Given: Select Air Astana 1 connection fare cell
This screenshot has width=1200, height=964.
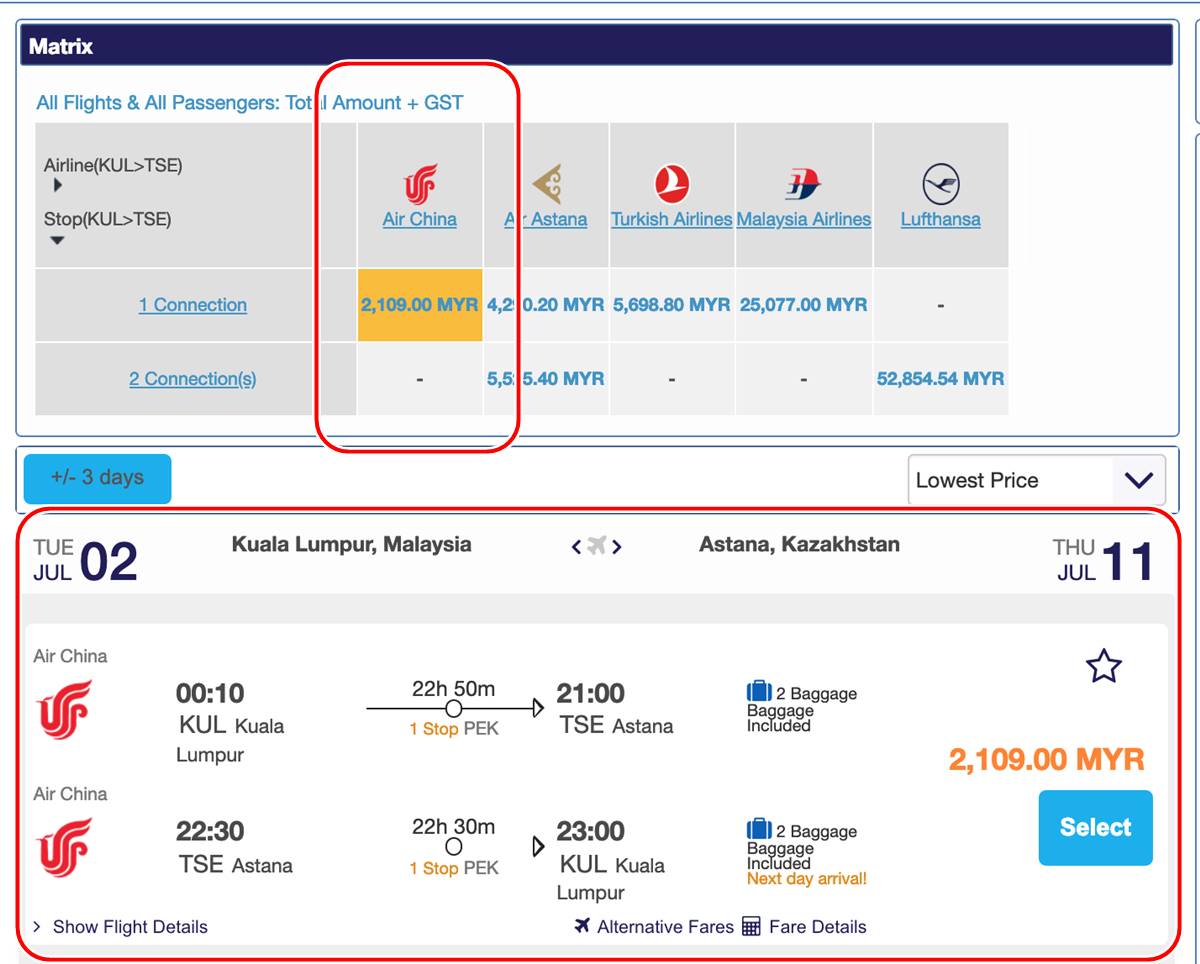Looking at the screenshot, I should (x=546, y=305).
